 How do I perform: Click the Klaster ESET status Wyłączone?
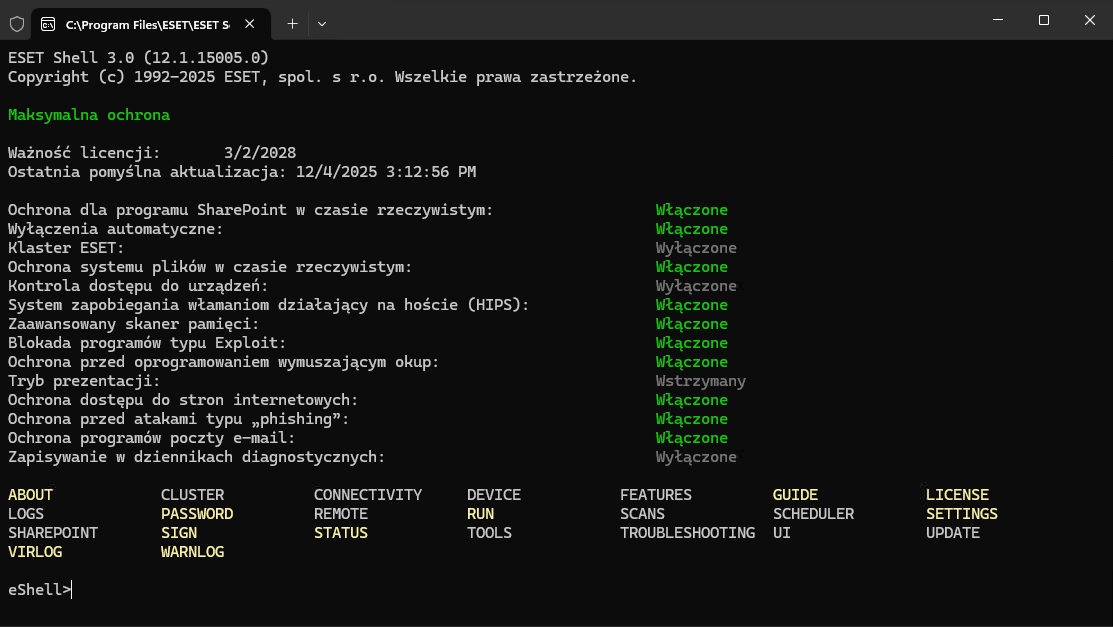coord(696,248)
